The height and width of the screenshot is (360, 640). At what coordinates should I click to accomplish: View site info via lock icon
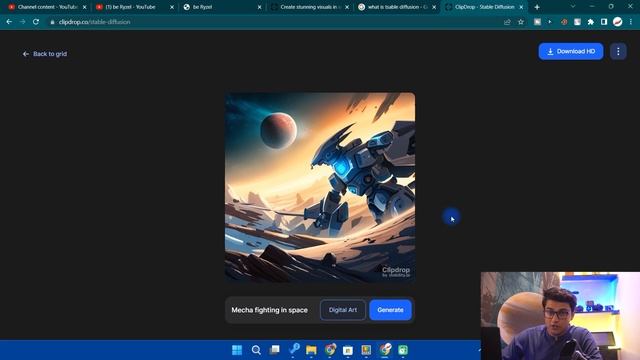(x=52, y=22)
